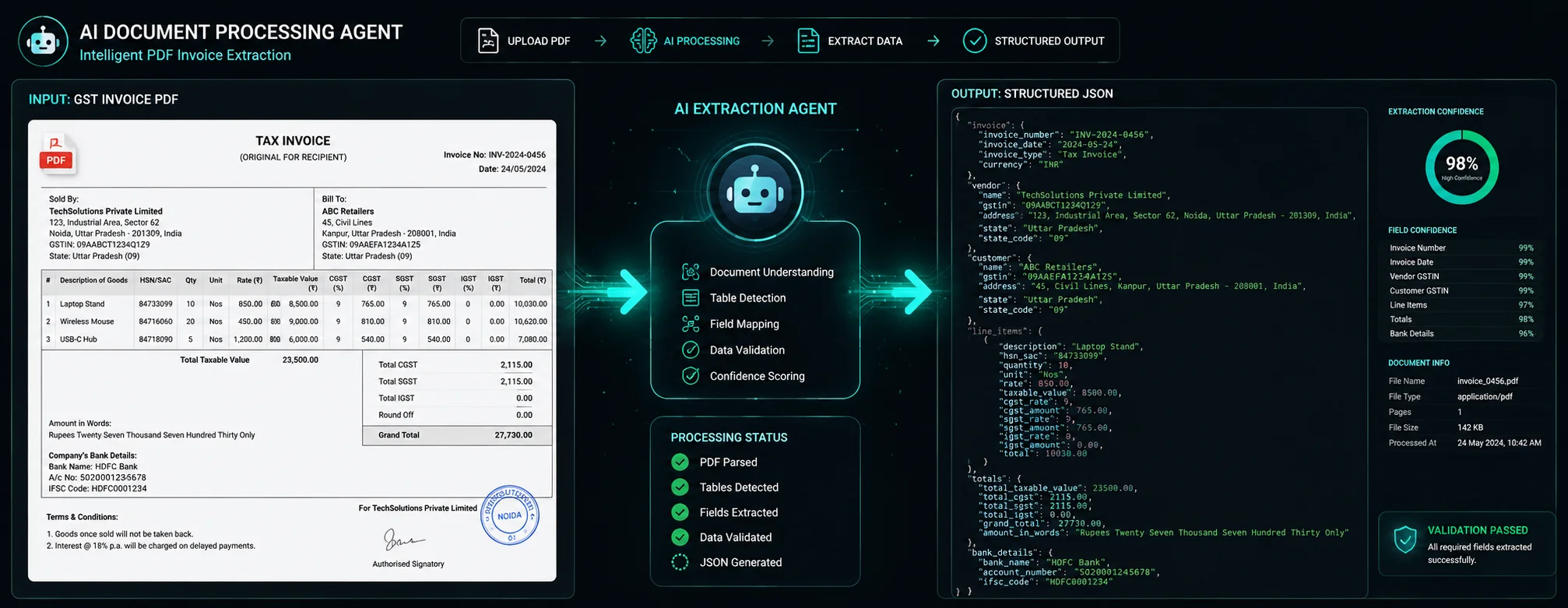1568x608 pixels.
Task: Click the loading spinner beside JSON Generated
Action: coord(680,562)
